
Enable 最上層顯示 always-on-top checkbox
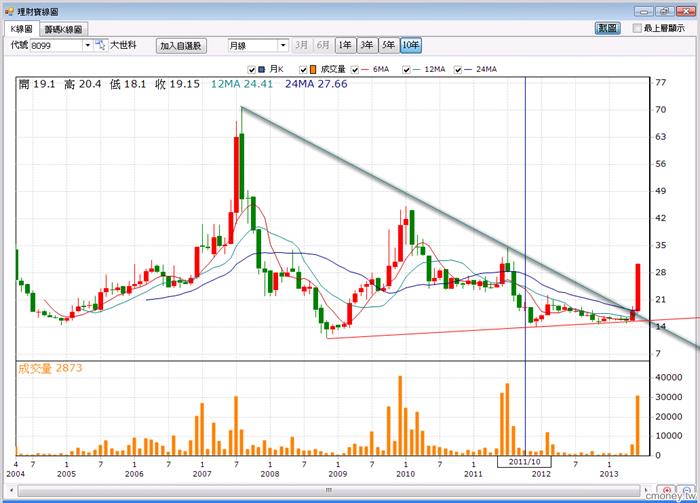pyautogui.click(x=637, y=28)
